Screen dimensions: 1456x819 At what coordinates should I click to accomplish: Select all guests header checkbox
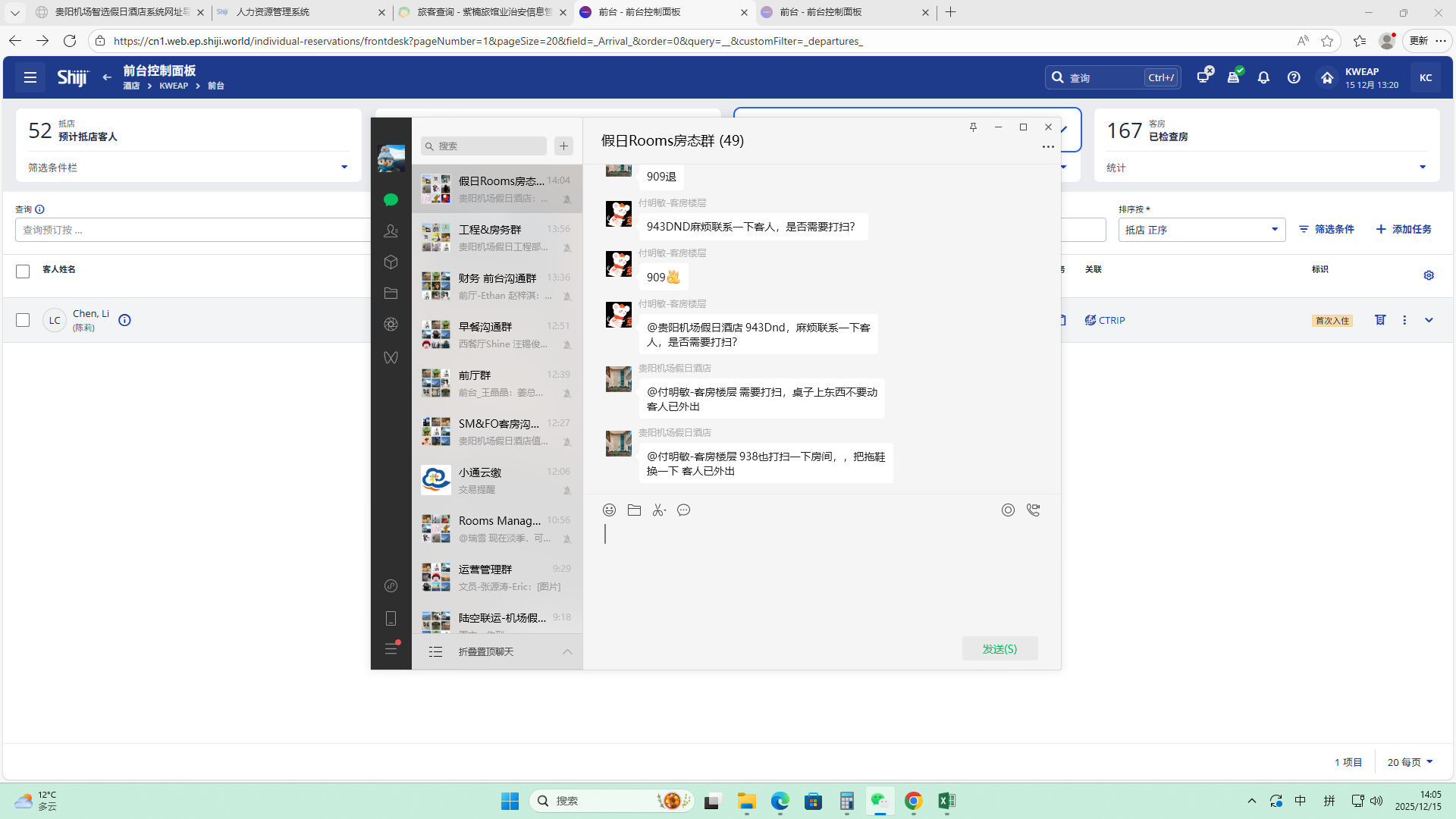(23, 271)
